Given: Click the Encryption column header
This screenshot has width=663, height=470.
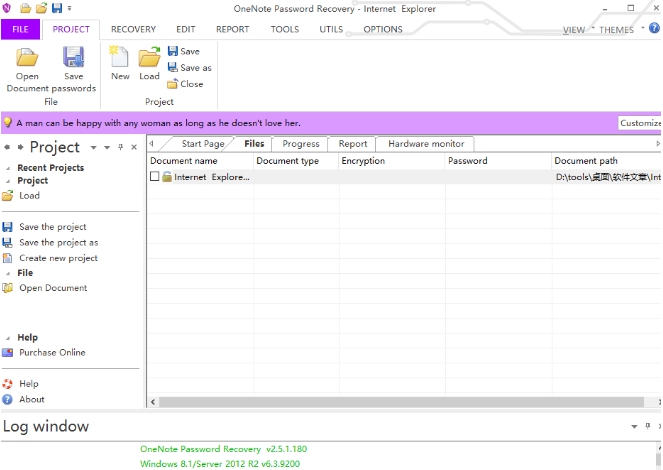Looking at the screenshot, I should [x=392, y=161].
